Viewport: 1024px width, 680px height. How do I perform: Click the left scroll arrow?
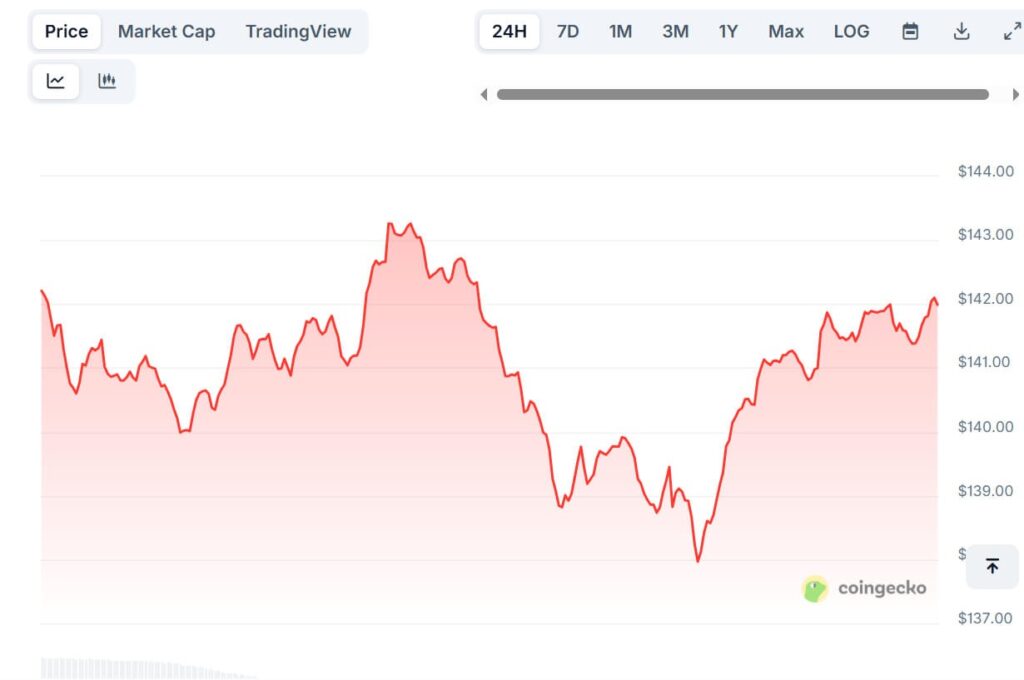tap(484, 95)
